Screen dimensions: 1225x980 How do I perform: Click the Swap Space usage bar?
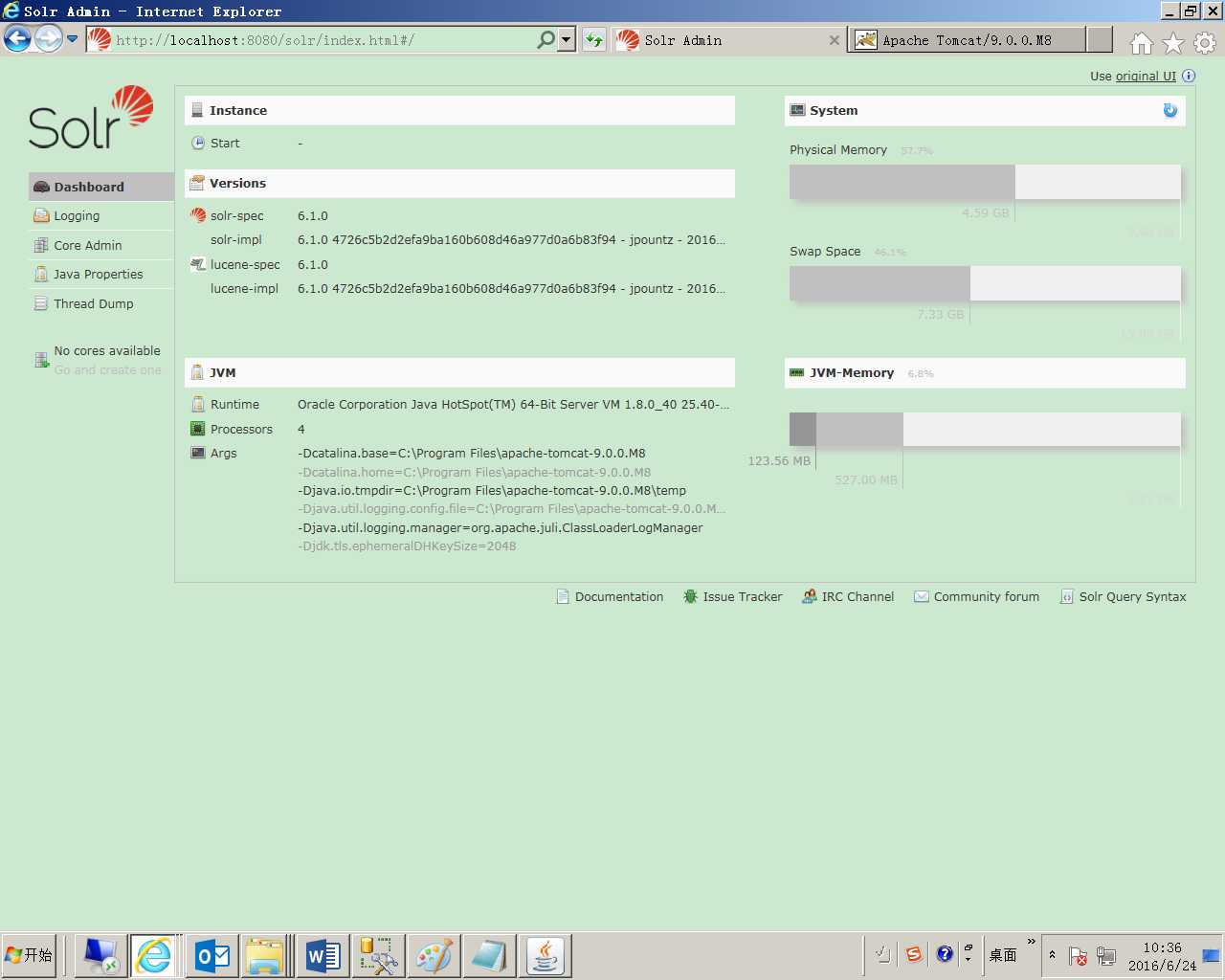click(985, 283)
